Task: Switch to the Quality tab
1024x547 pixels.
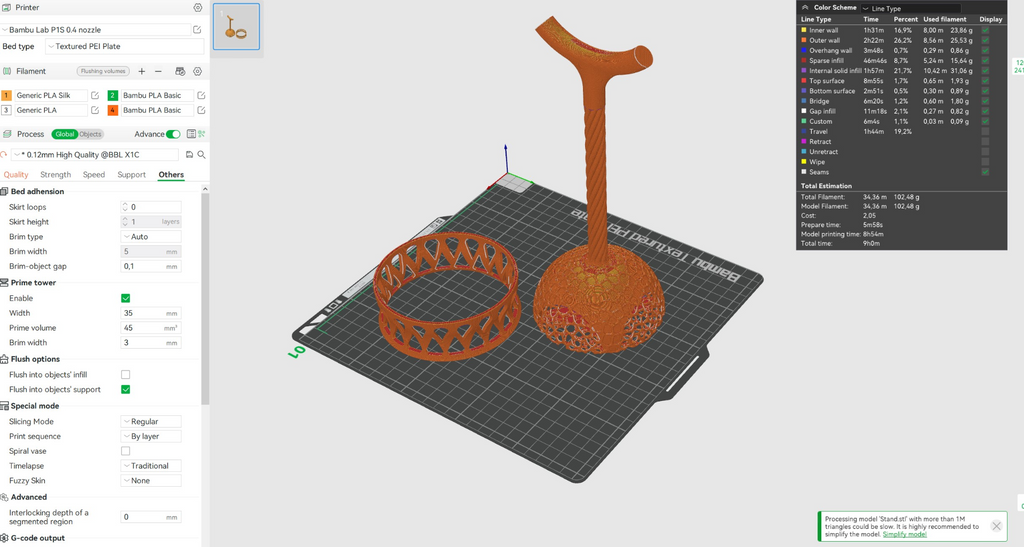Action: (x=16, y=175)
